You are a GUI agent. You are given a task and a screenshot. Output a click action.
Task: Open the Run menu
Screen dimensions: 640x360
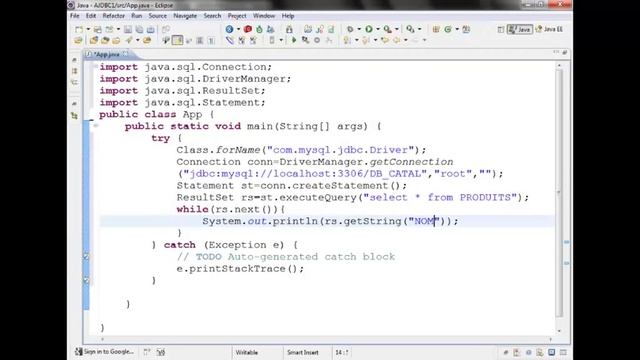tap(136, 16)
